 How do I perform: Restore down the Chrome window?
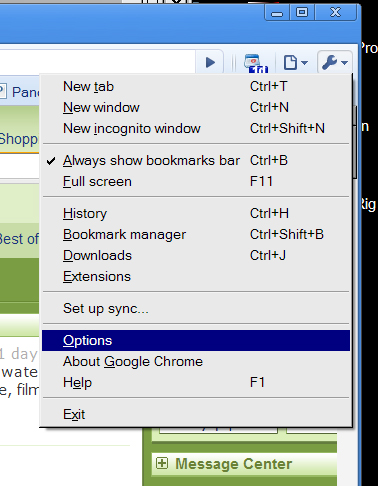pyautogui.click(x=302, y=13)
